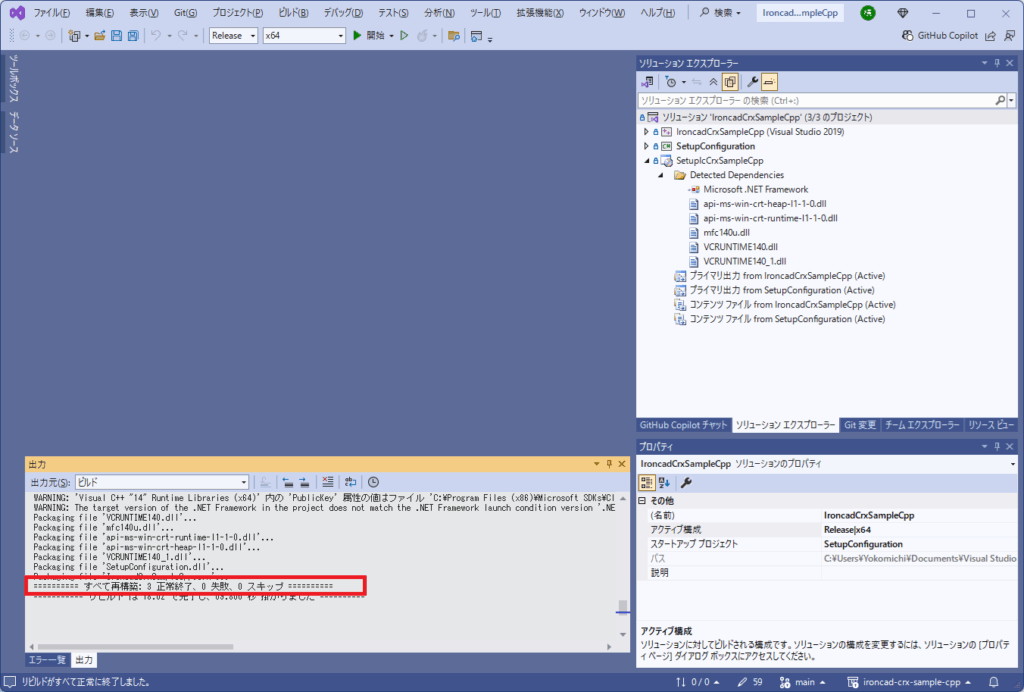Open the Release configuration dropdown
This screenshot has width=1024, height=692.
pyautogui.click(x=233, y=36)
